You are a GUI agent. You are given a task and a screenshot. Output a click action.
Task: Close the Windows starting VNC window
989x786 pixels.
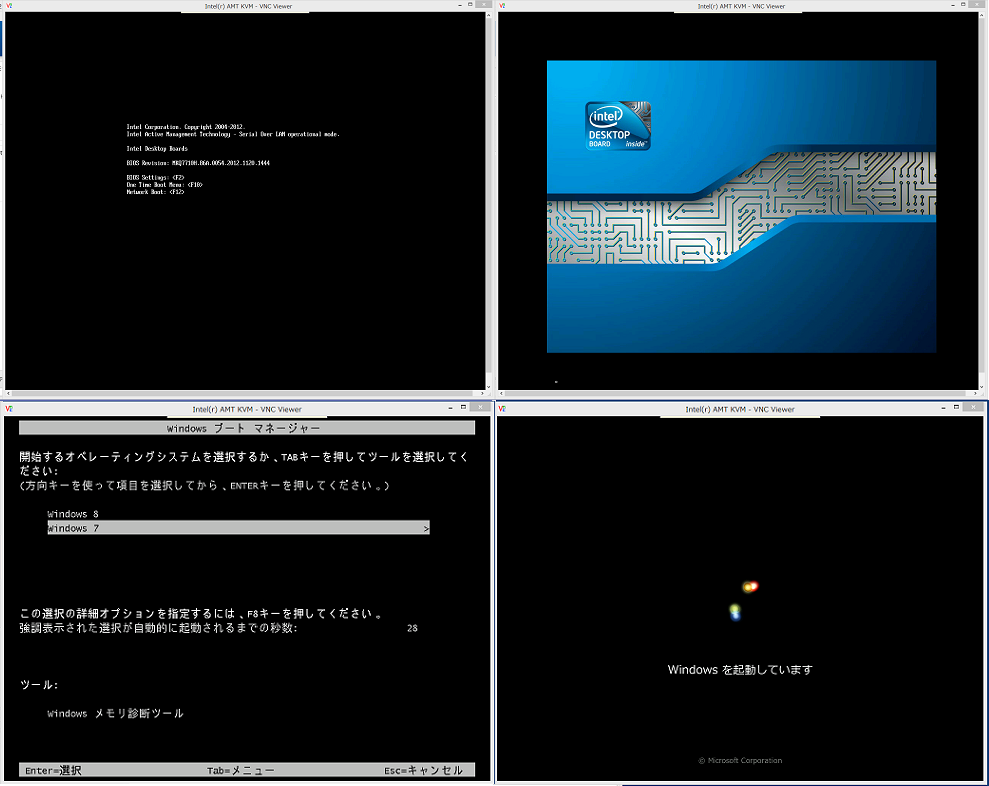click(973, 408)
